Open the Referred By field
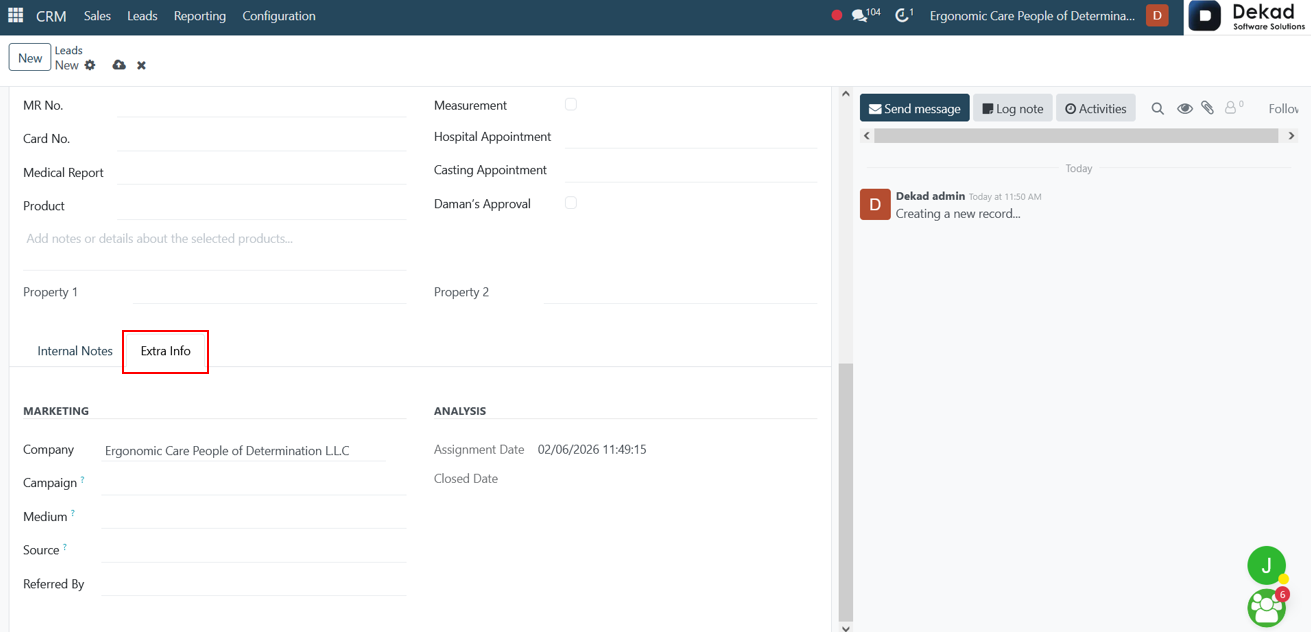The width and height of the screenshot is (1311, 638). 254,584
